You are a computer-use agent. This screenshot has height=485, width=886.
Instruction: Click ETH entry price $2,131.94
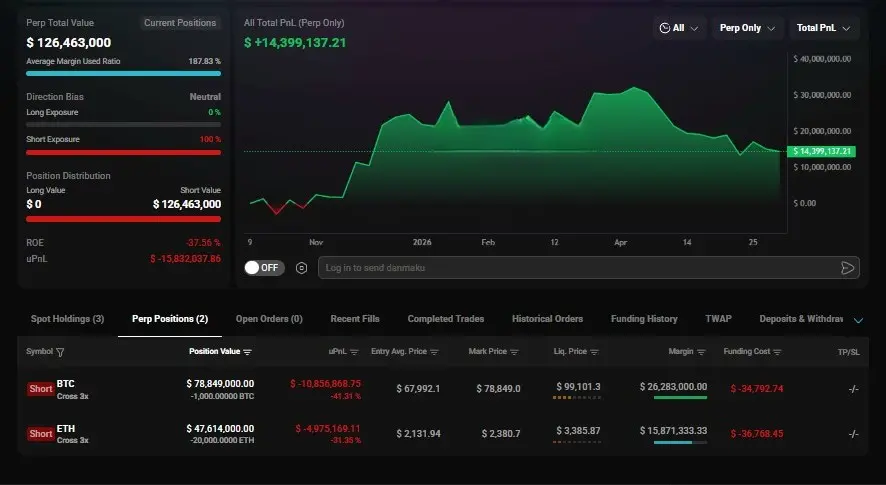click(x=418, y=434)
